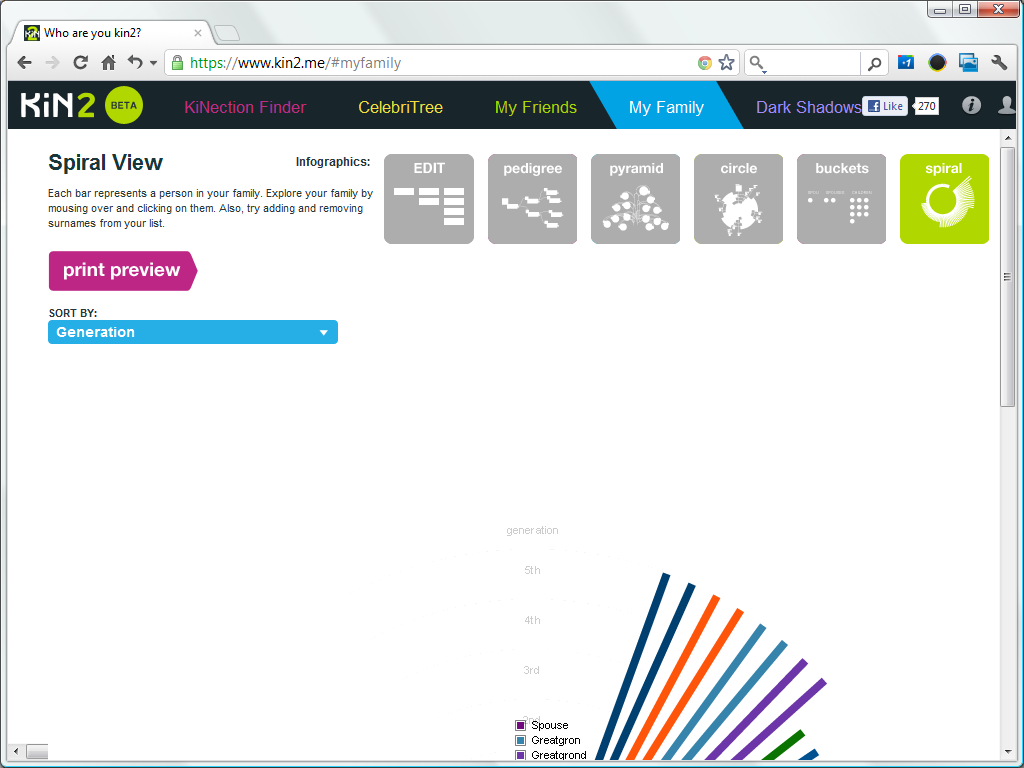This screenshot has width=1024, height=768.
Task: Bookmark page with the star icon
Action: click(727, 63)
